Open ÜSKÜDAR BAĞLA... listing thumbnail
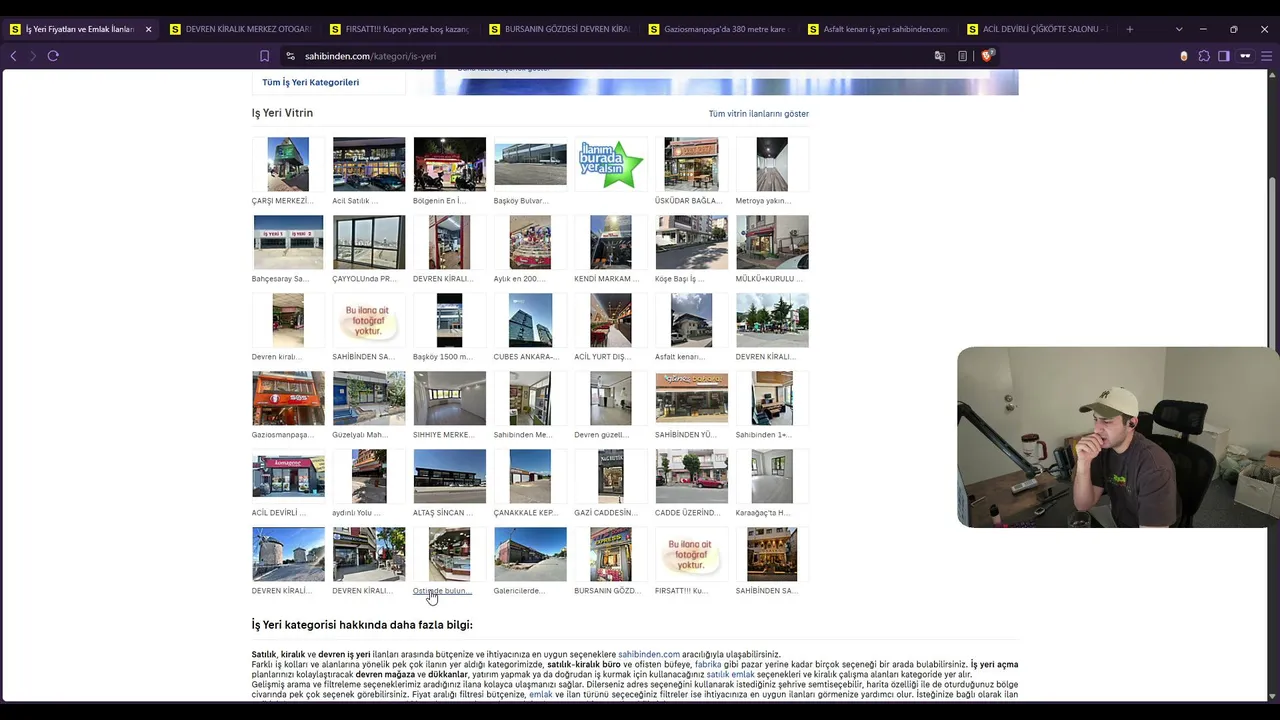1280x720 pixels. (x=692, y=164)
